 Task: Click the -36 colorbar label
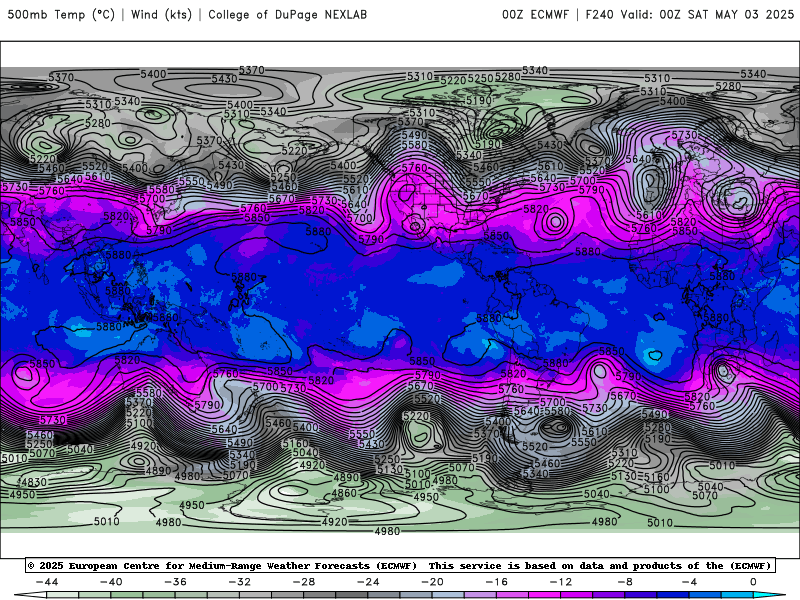click(175, 582)
